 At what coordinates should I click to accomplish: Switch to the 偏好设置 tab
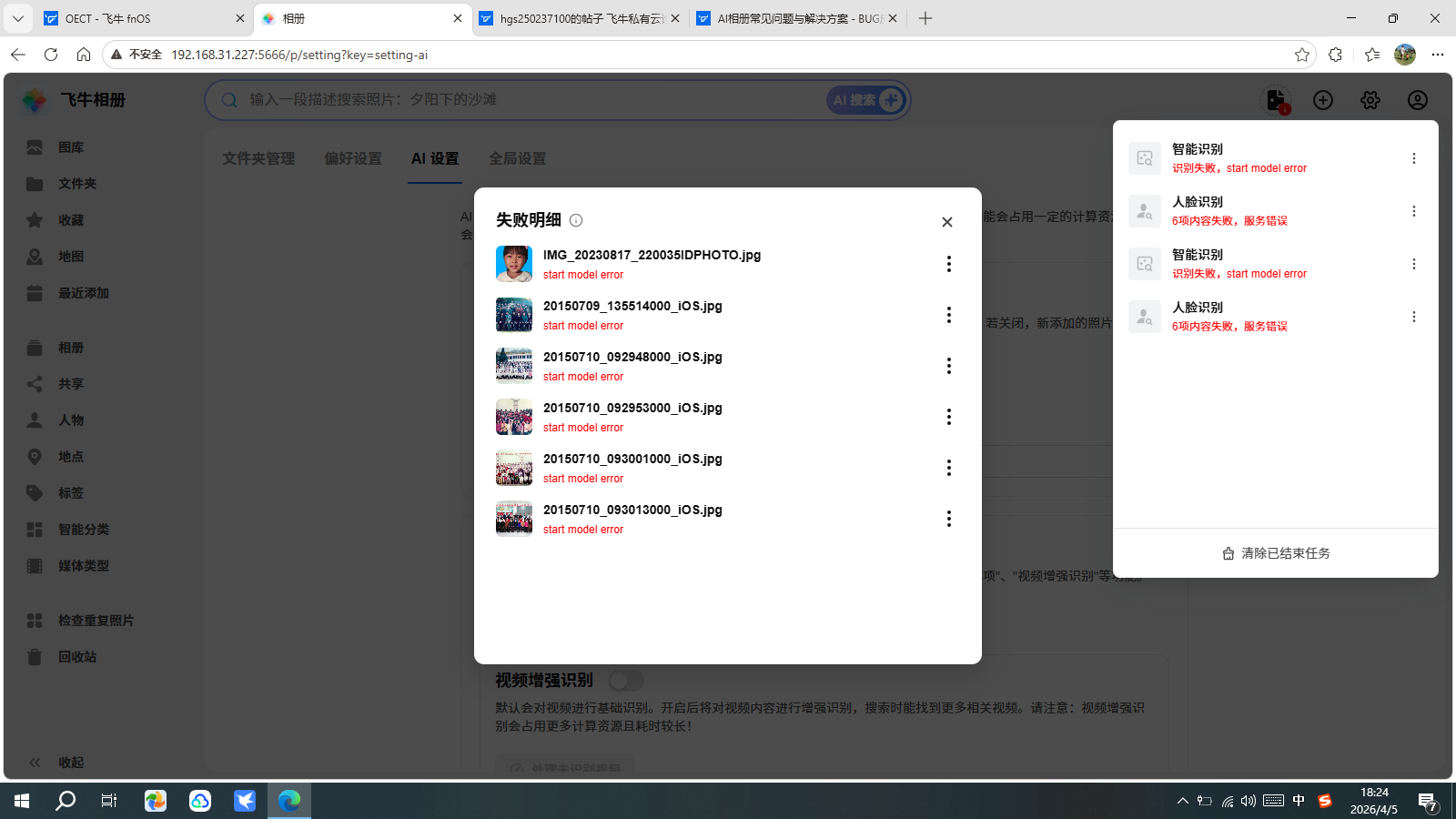coord(353,158)
